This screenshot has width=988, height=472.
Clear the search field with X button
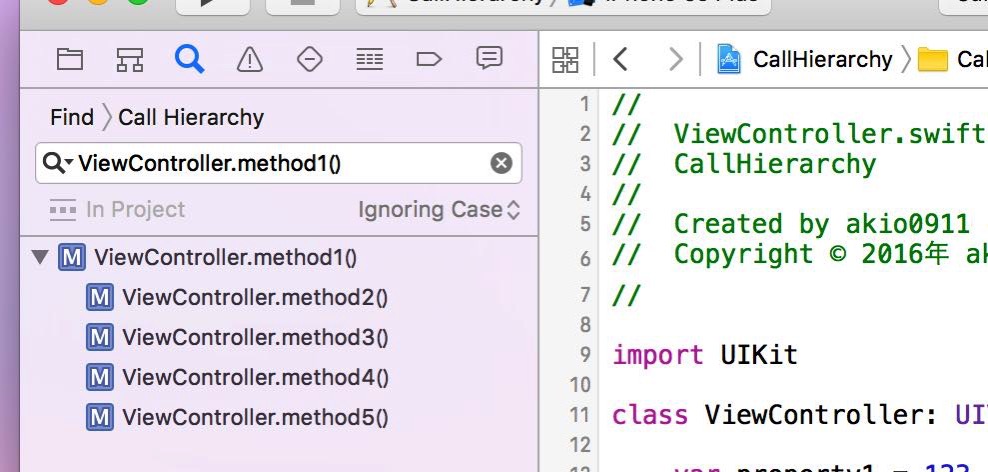pos(501,164)
